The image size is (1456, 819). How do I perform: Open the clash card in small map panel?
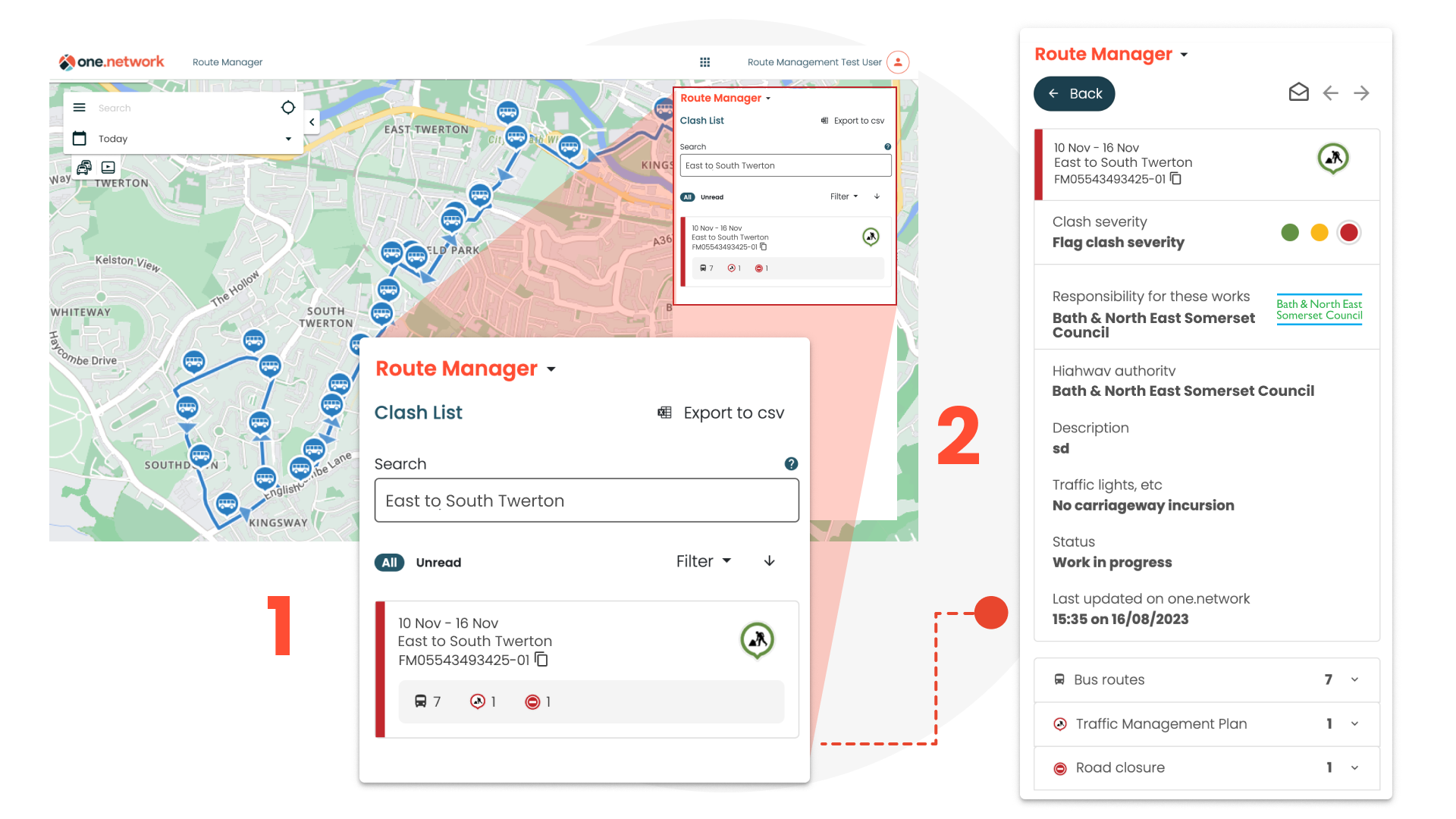[x=786, y=252]
